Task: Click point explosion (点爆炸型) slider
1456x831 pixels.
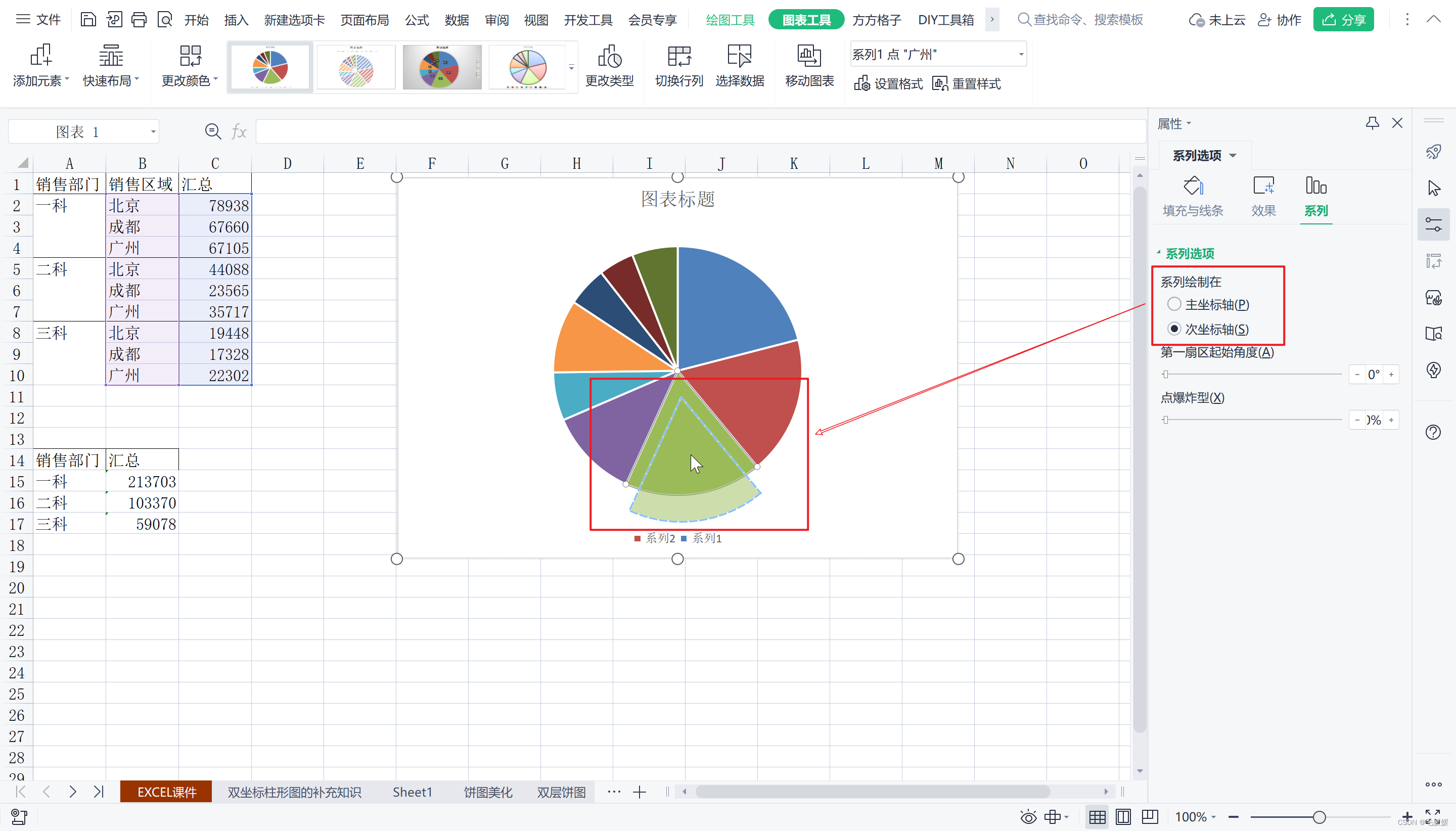Action: (1252, 420)
